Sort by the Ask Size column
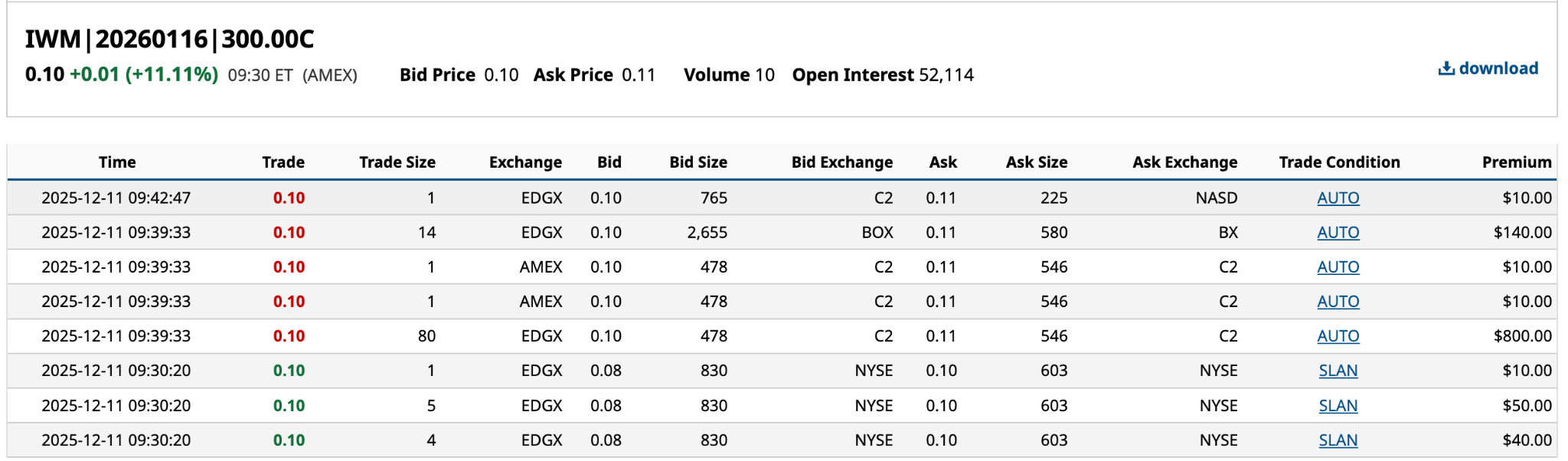The height and width of the screenshot is (461, 1568). point(1036,162)
